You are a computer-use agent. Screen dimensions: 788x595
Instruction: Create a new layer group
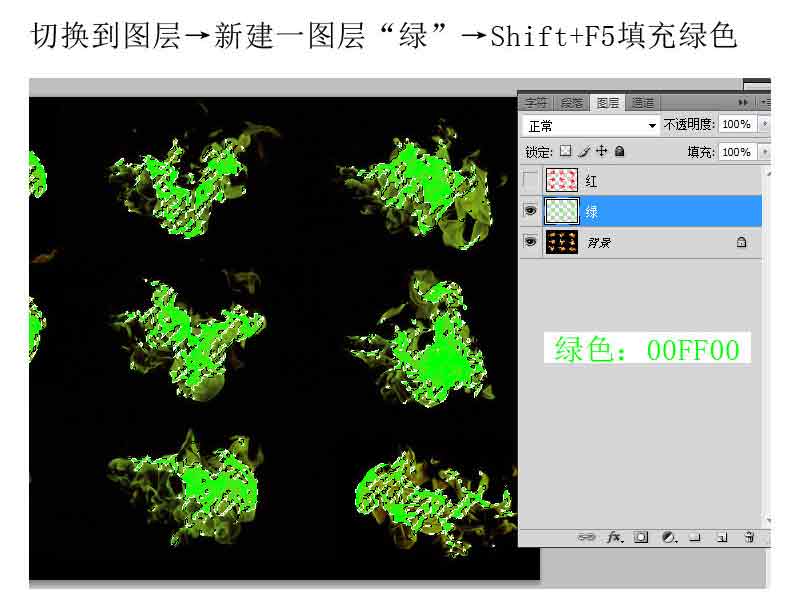point(695,537)
